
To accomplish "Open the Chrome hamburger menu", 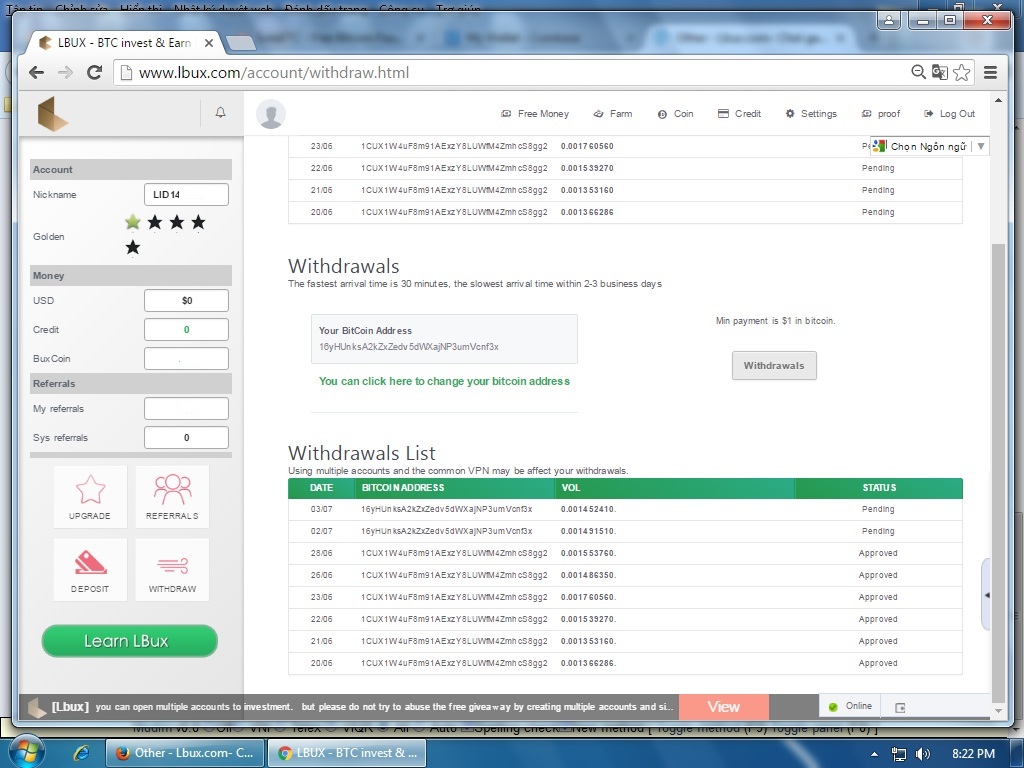I will coord(991,72).
